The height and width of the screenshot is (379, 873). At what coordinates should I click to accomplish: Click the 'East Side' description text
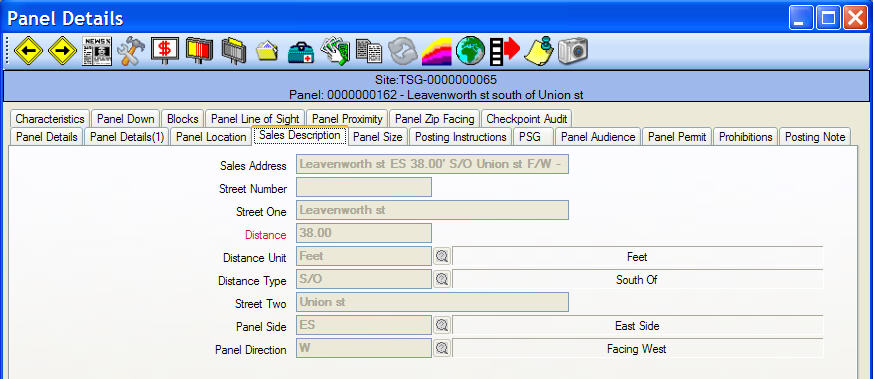[637, 326]
